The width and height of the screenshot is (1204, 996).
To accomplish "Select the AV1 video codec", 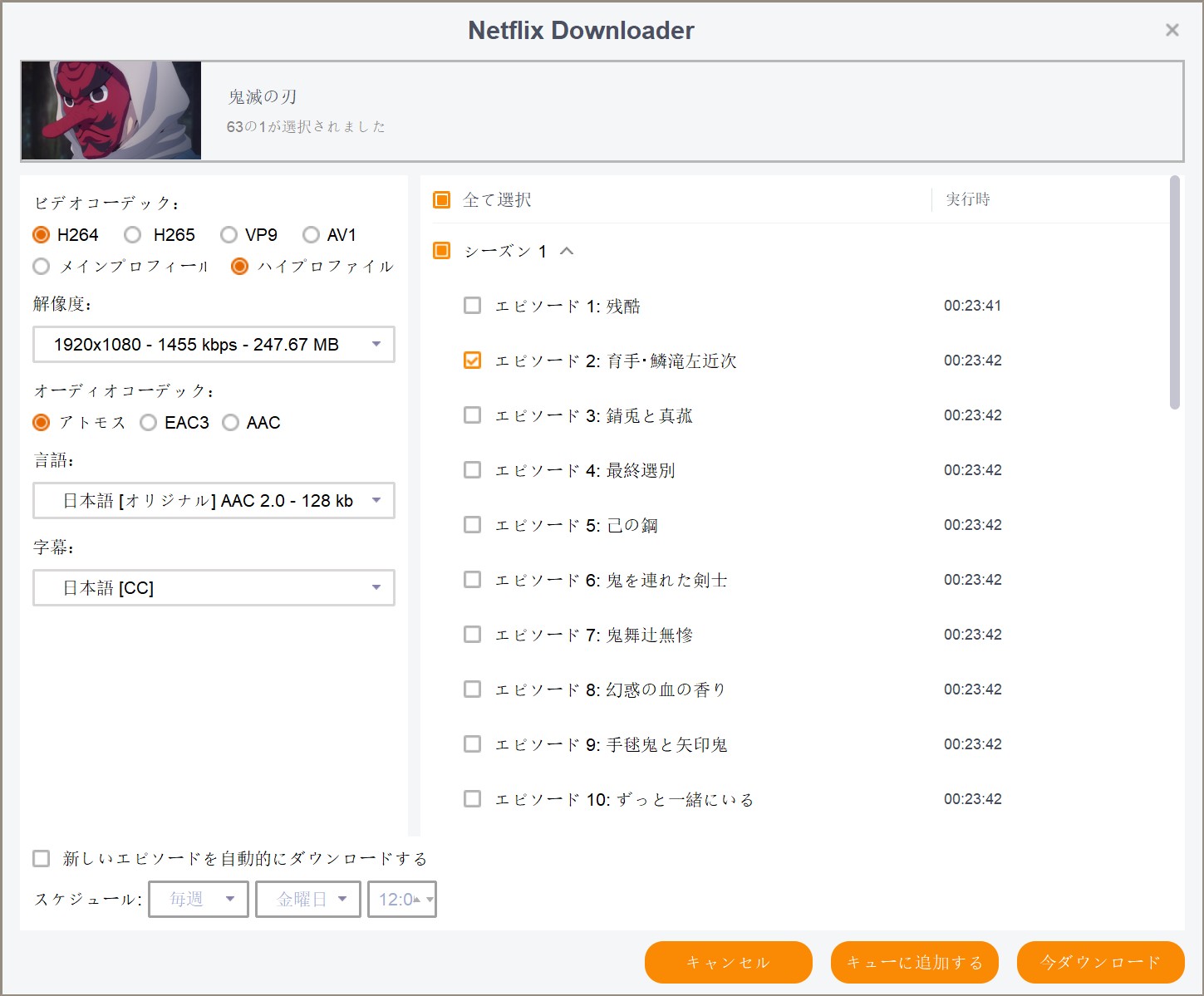I will click(311, 235).
